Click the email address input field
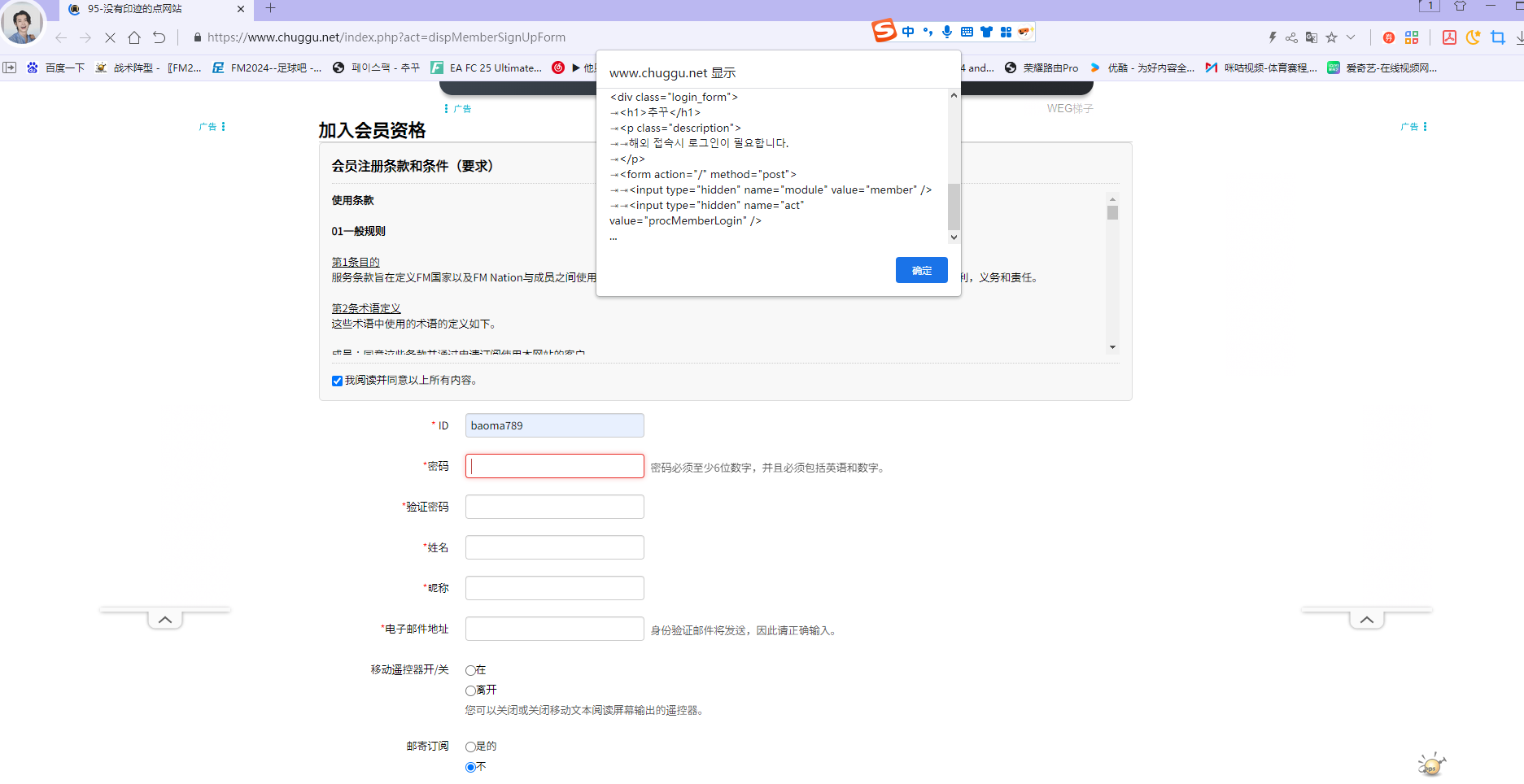 click(554, 629)
